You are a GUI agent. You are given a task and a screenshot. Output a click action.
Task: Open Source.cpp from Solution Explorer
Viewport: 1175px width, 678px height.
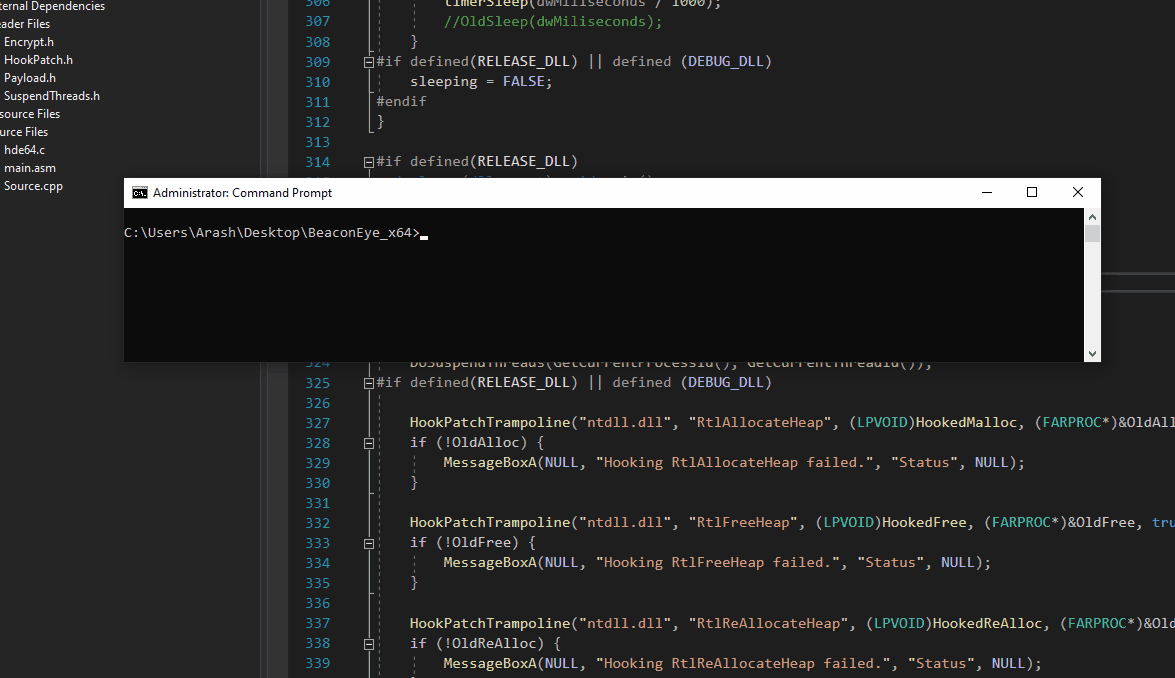pyautogui.click(x=34, y=186)
